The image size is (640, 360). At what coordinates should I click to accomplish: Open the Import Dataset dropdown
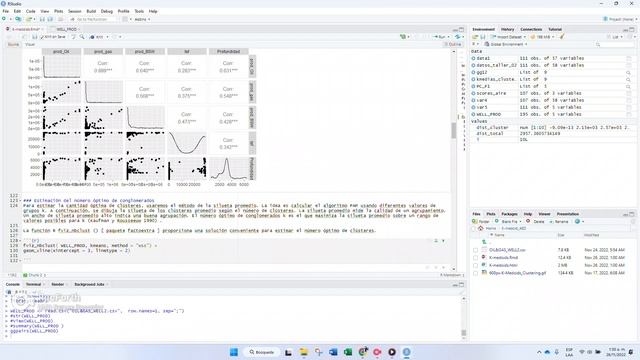[508, 37]
